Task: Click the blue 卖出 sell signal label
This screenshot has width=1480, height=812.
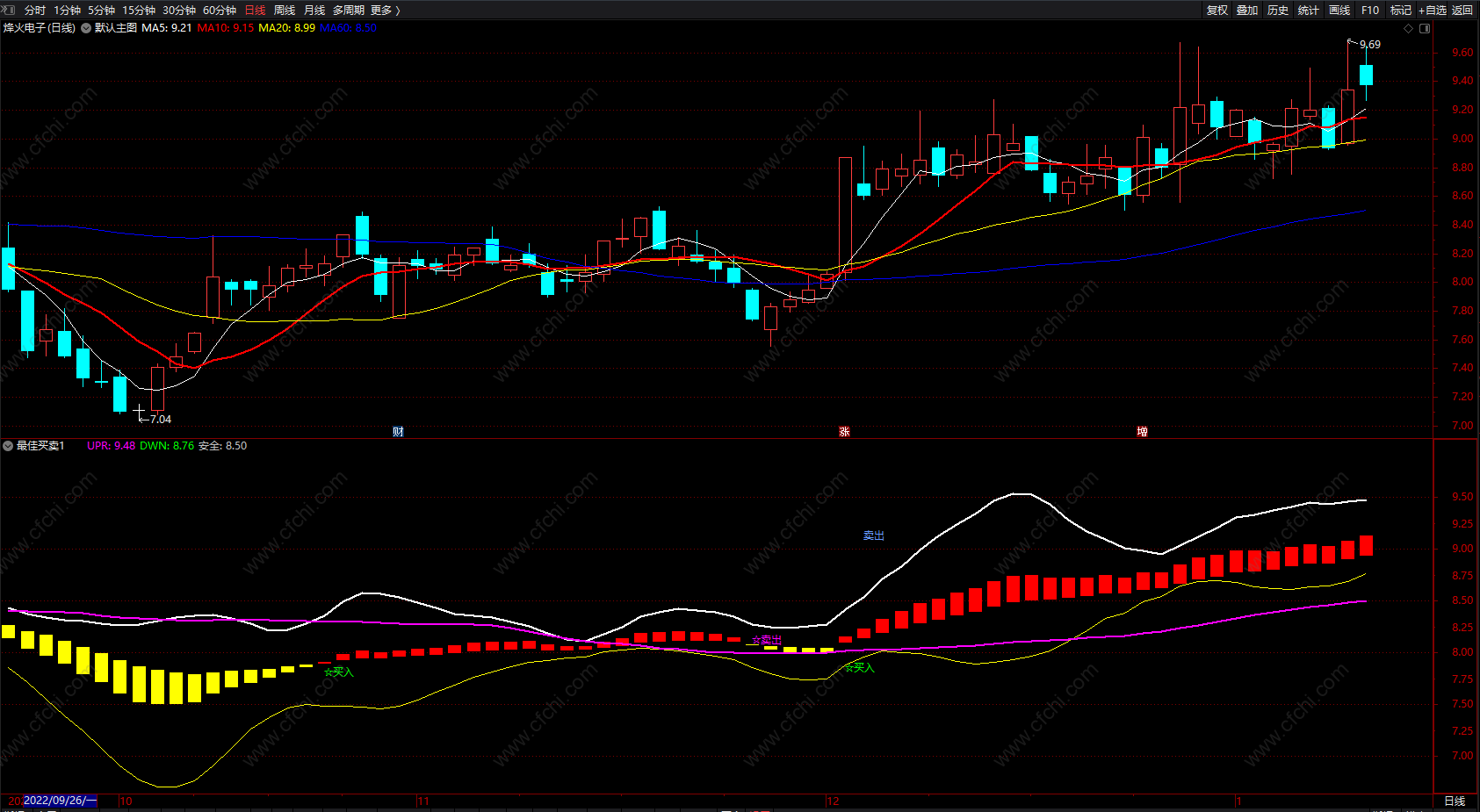Action: (874, 535)
